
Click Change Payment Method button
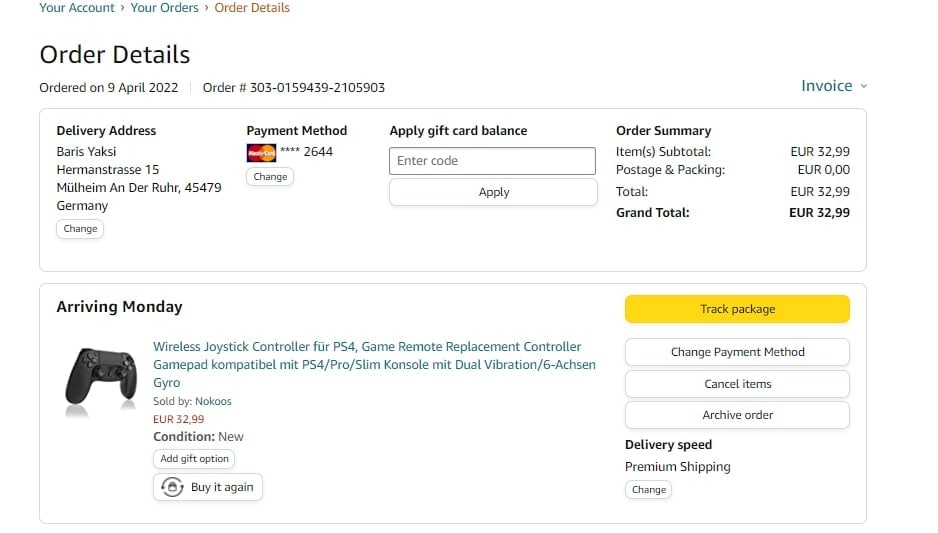tap(737, 352)
